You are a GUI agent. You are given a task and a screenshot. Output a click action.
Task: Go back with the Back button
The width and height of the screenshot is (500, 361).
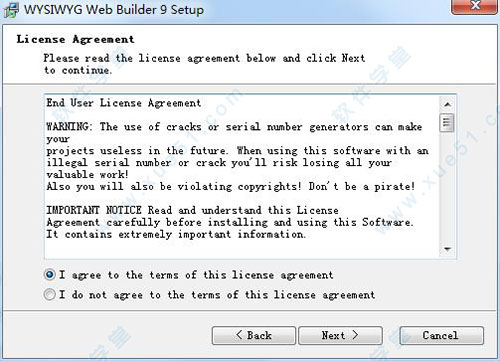tap(254, 335)
